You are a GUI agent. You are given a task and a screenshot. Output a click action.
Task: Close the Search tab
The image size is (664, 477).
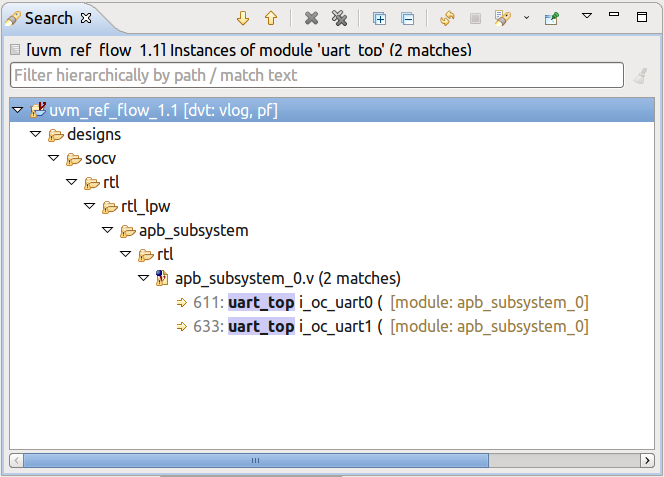(x=86, y=18)
